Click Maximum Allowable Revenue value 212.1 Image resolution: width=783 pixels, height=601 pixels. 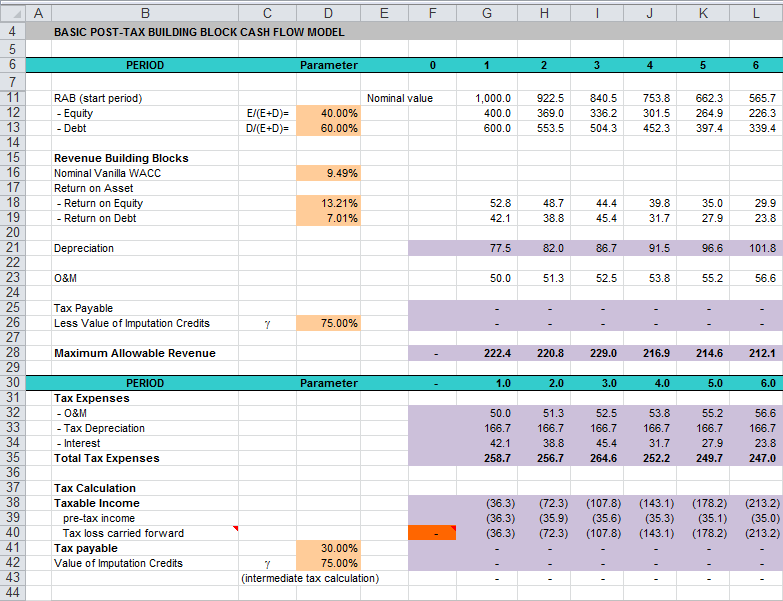pos(763,353)
